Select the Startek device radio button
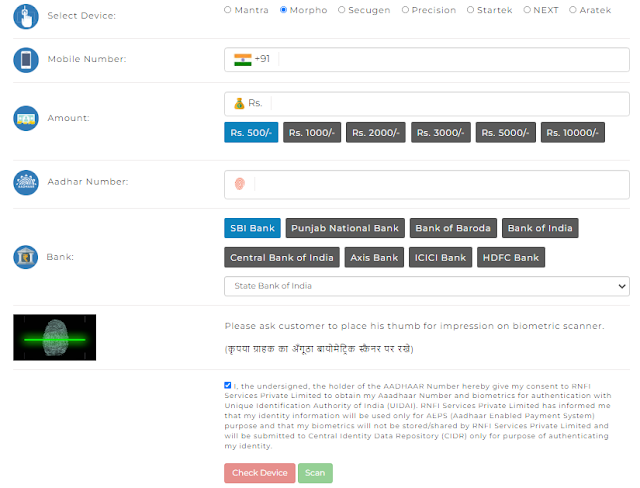The height and width of the screenshot is (488, 640). click(x=471, y=10)
